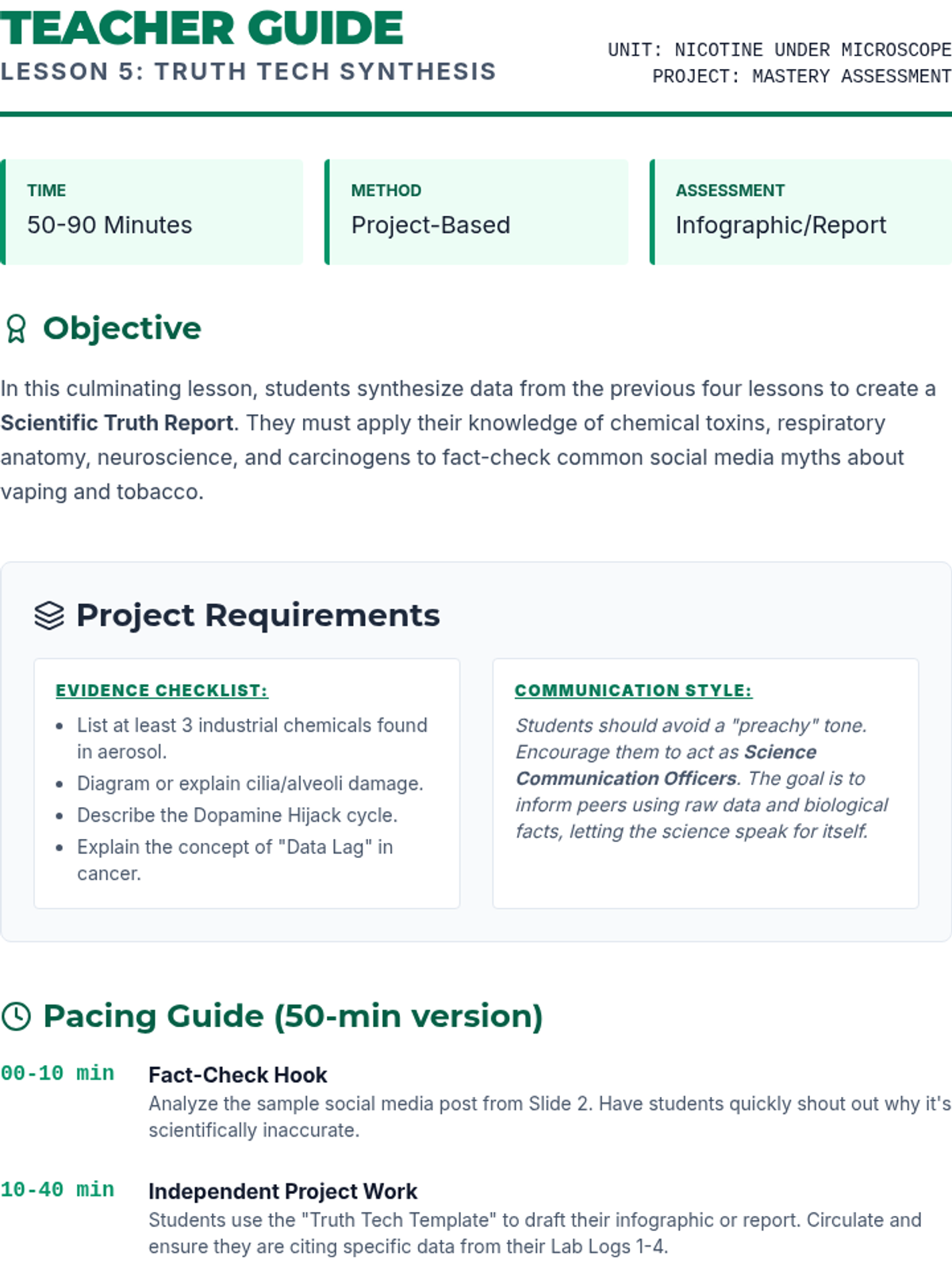
Task: Click the TEACHER GUIDE main title
Action: (202, 29)
